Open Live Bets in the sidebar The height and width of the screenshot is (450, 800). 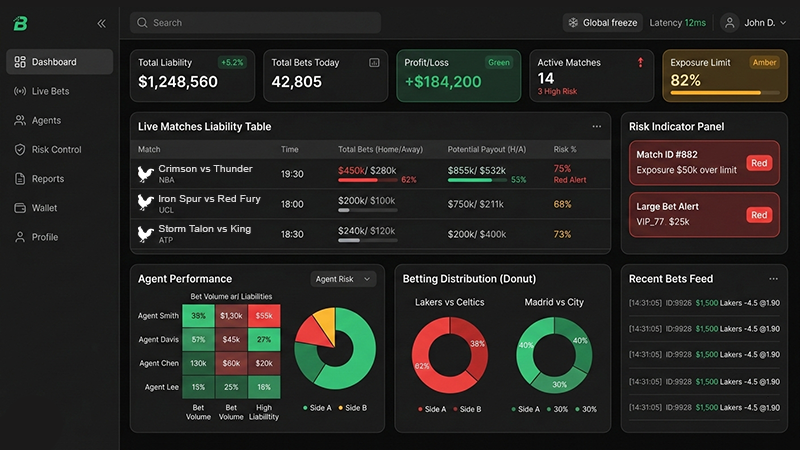coord(60,91)
